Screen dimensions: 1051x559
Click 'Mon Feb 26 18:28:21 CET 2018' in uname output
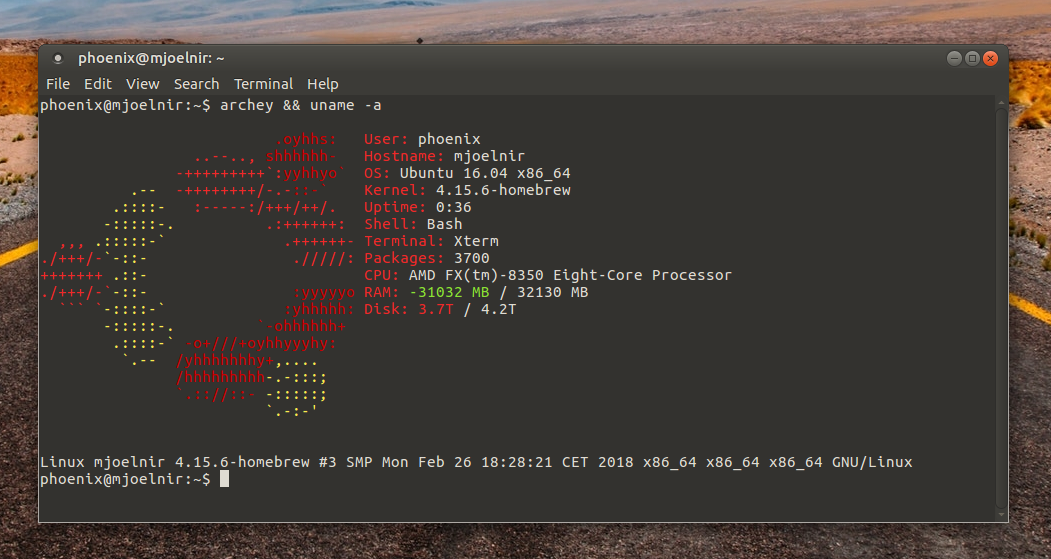(x=509, y=462)
